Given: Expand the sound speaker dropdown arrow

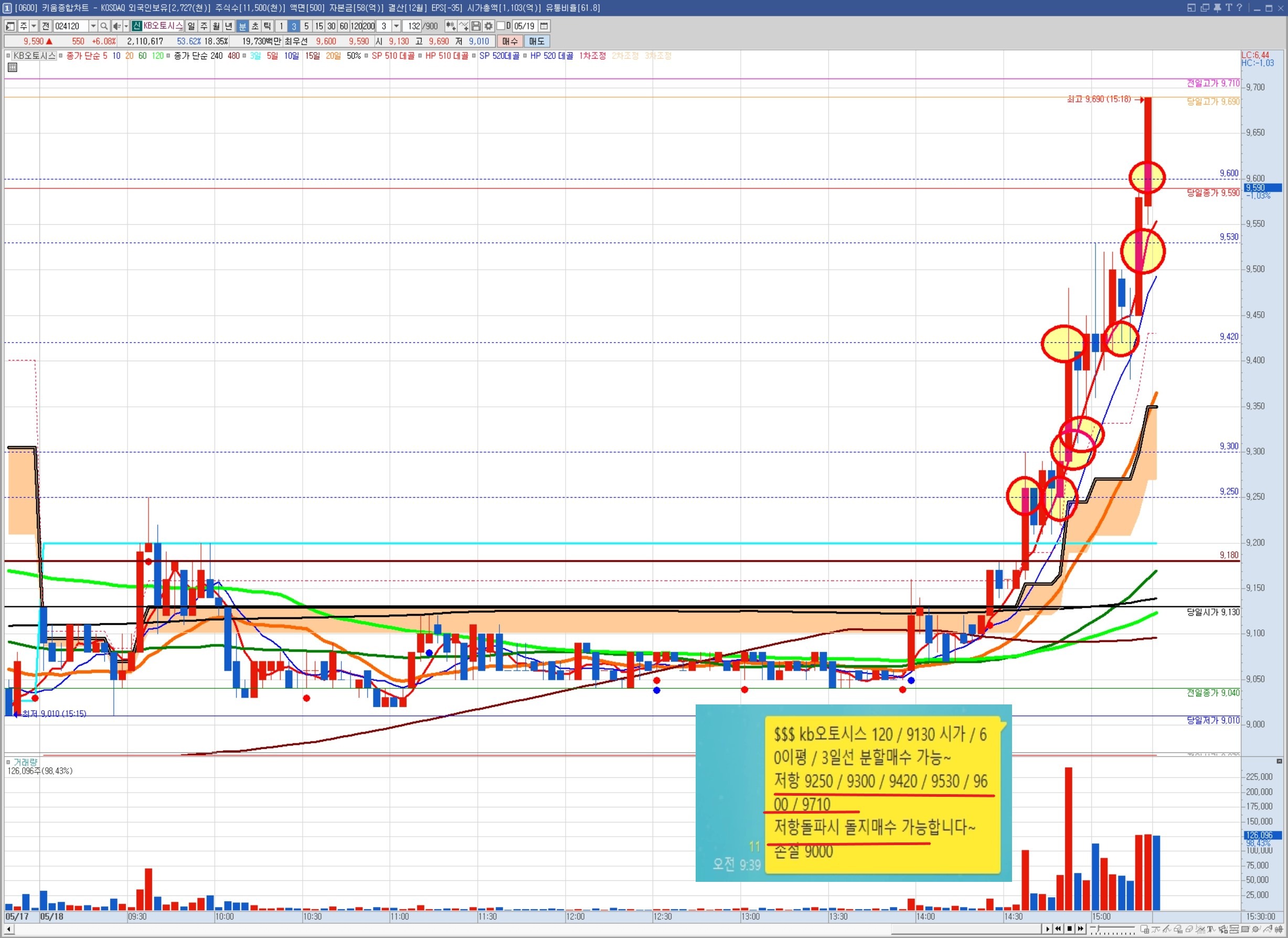Looking at the screenshot, I should [x=126, y=26].
